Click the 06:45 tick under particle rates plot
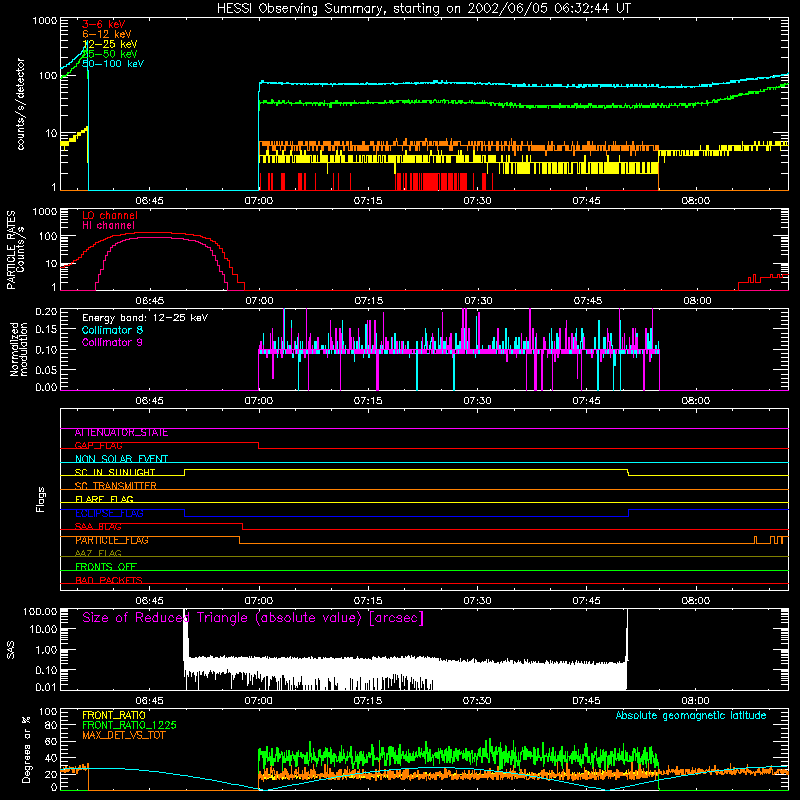This screenshot has height=800, width=800. point(149,301)
